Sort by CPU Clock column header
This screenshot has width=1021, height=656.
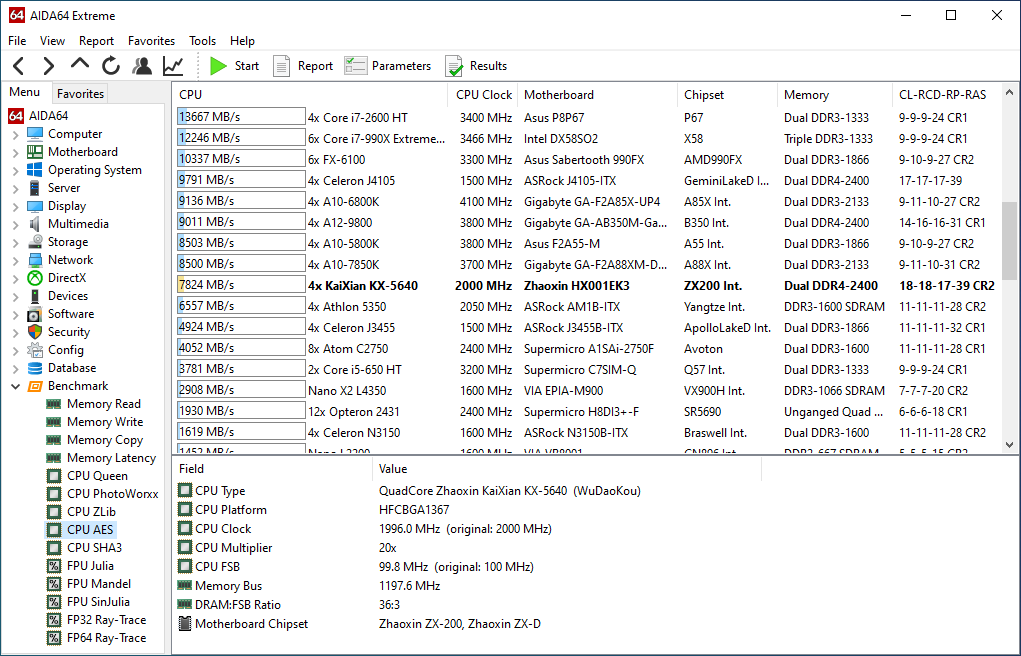[484, 95]
